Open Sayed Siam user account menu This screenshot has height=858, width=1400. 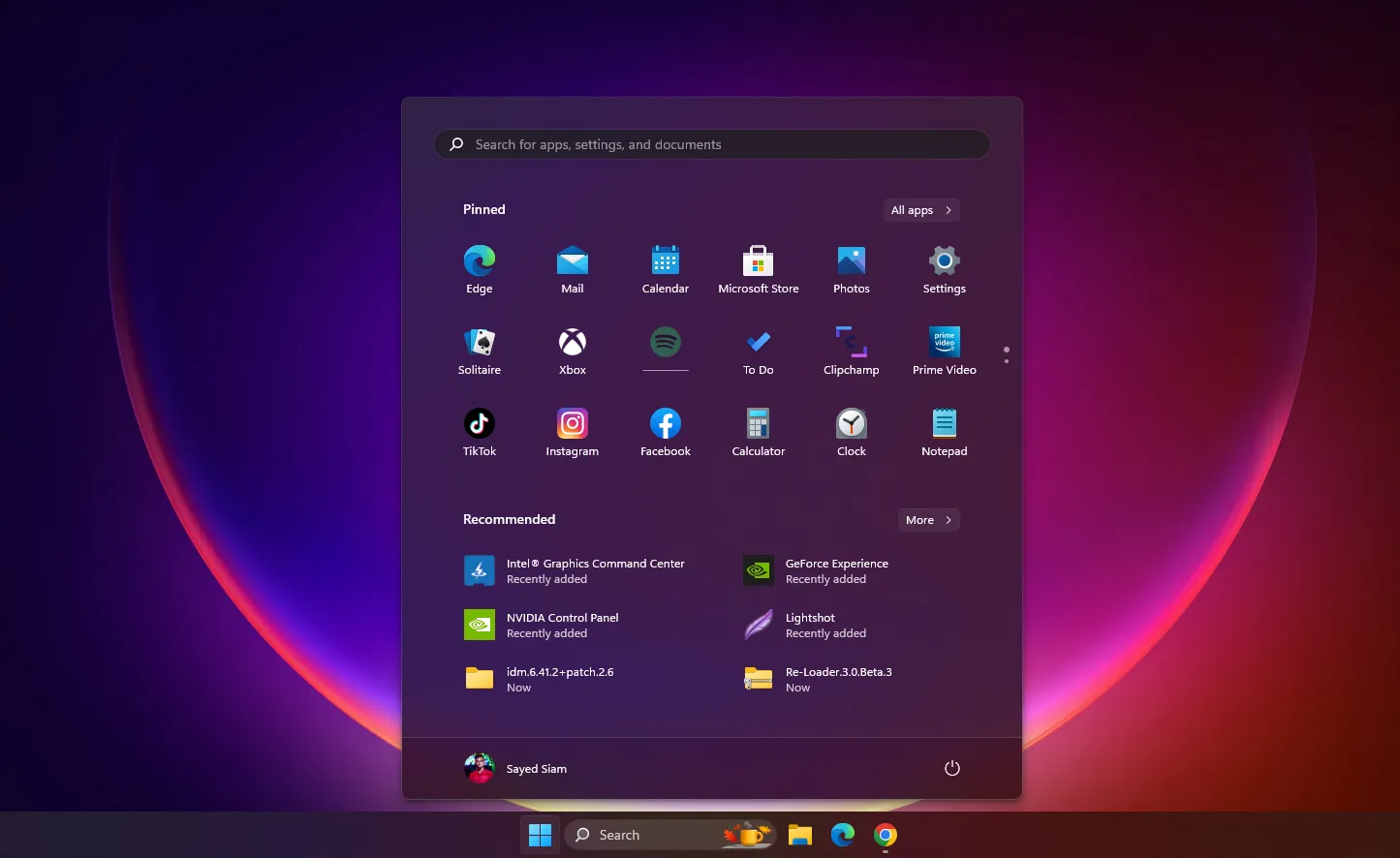pyautogui.click(x=516, y=768)
